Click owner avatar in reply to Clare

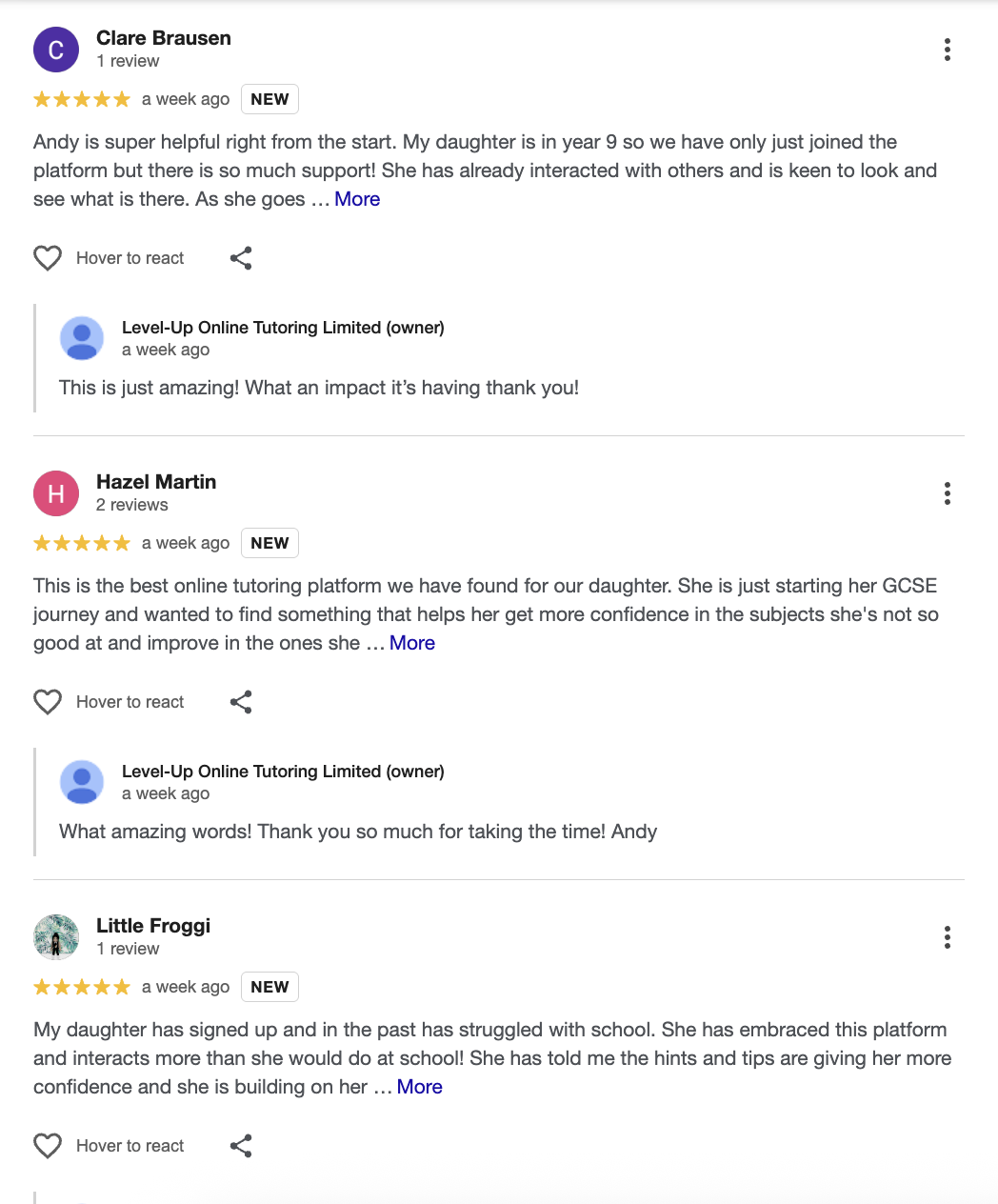click(x=82, y=338)
